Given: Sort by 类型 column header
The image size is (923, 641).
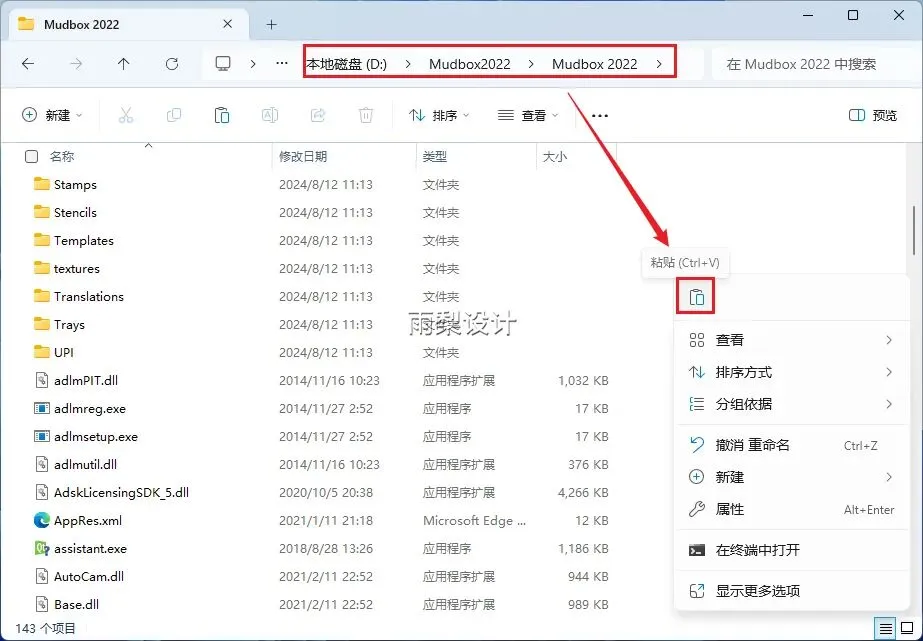Looking at the screenshot, I should click(434, 157).
